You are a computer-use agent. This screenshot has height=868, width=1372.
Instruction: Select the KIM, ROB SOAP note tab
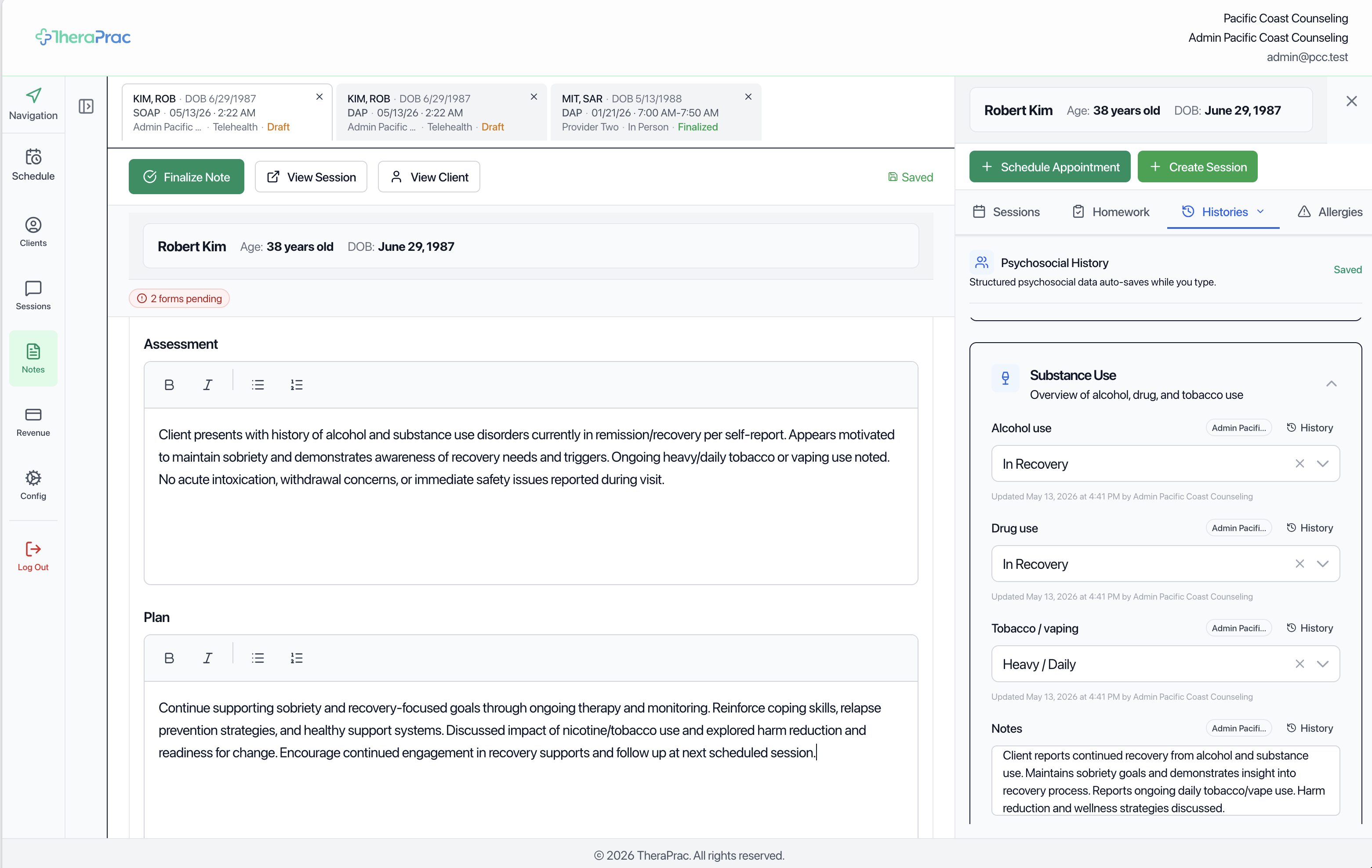click(227, 112)
